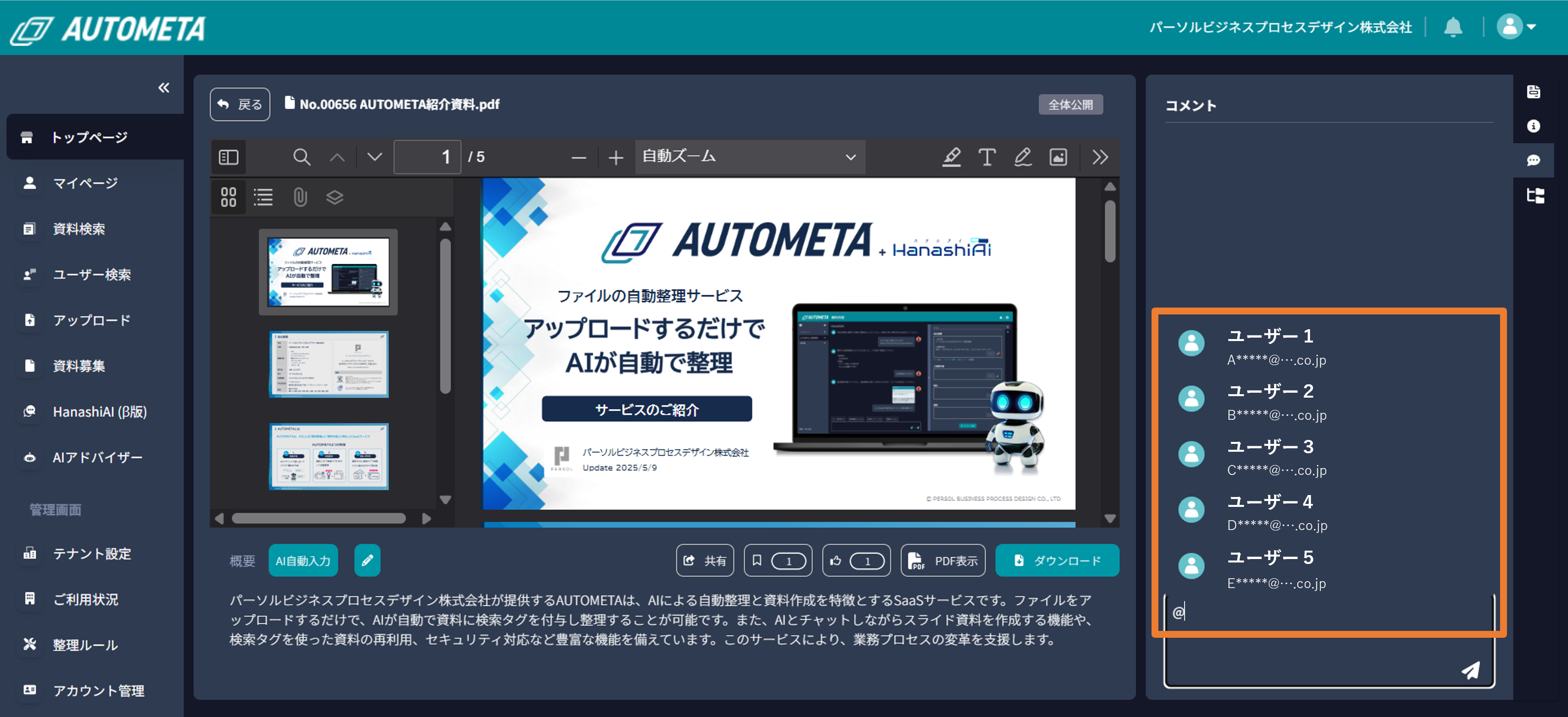Screen dimensions: 1568x717
Task: Click the 戻る back button
Action: pos(240,104)
